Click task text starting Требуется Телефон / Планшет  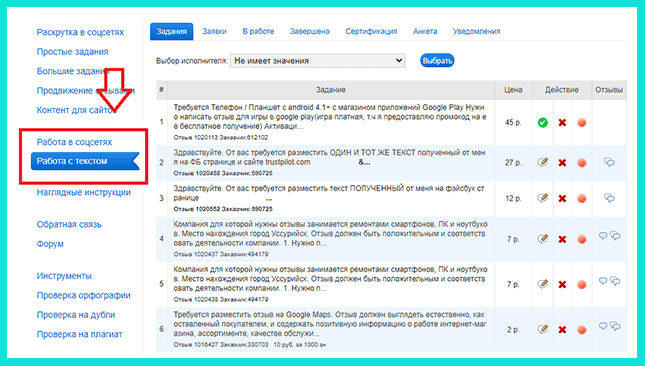coord(329,117)
